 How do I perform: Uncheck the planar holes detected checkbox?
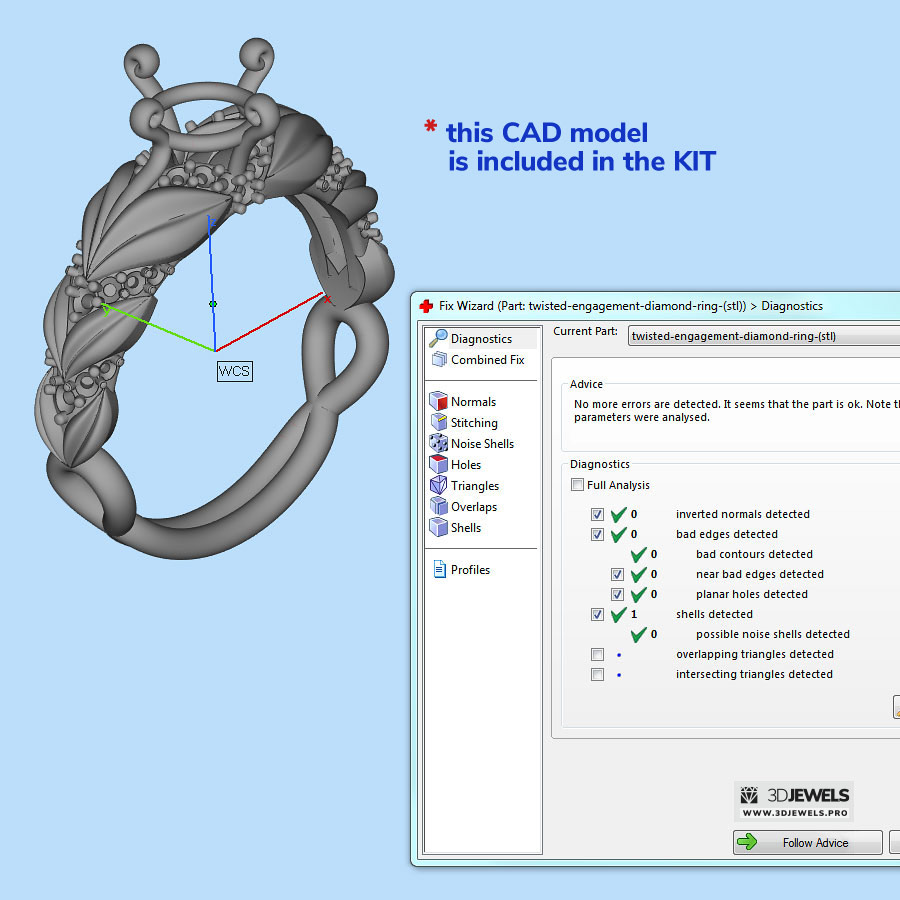tap(617, 594)
